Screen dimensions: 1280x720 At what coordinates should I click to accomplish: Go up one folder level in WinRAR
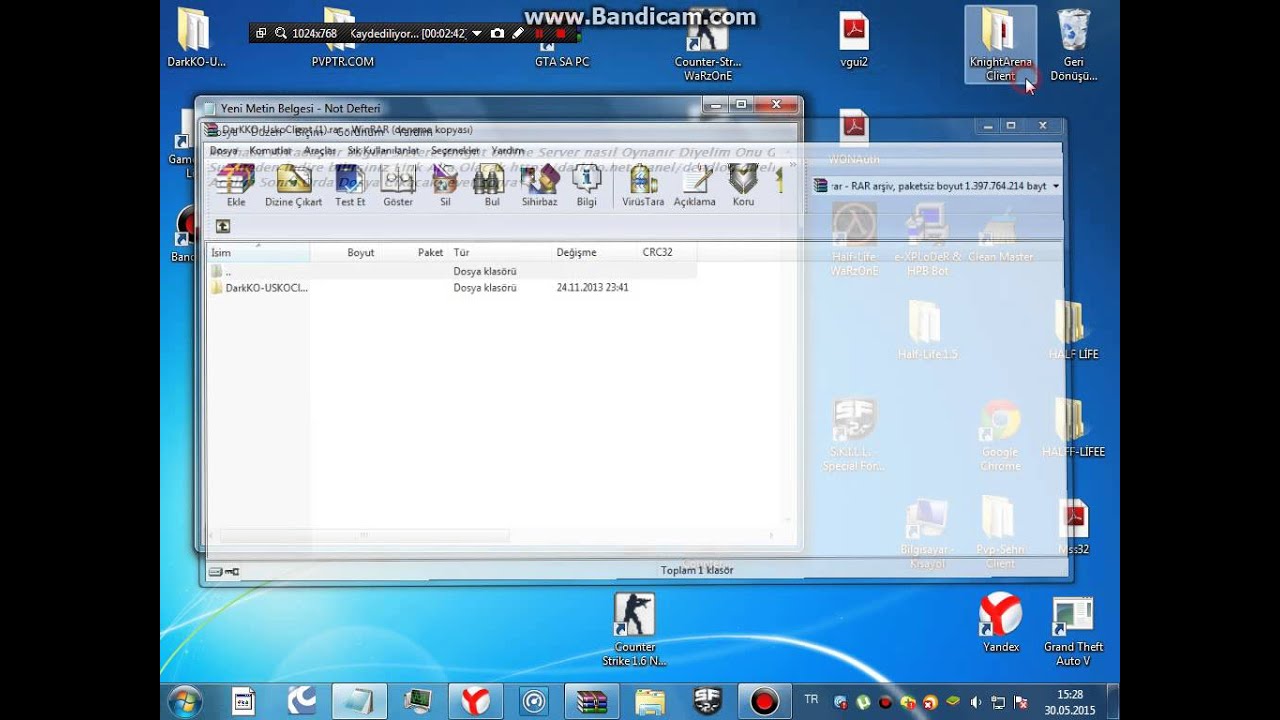point(223,227)
